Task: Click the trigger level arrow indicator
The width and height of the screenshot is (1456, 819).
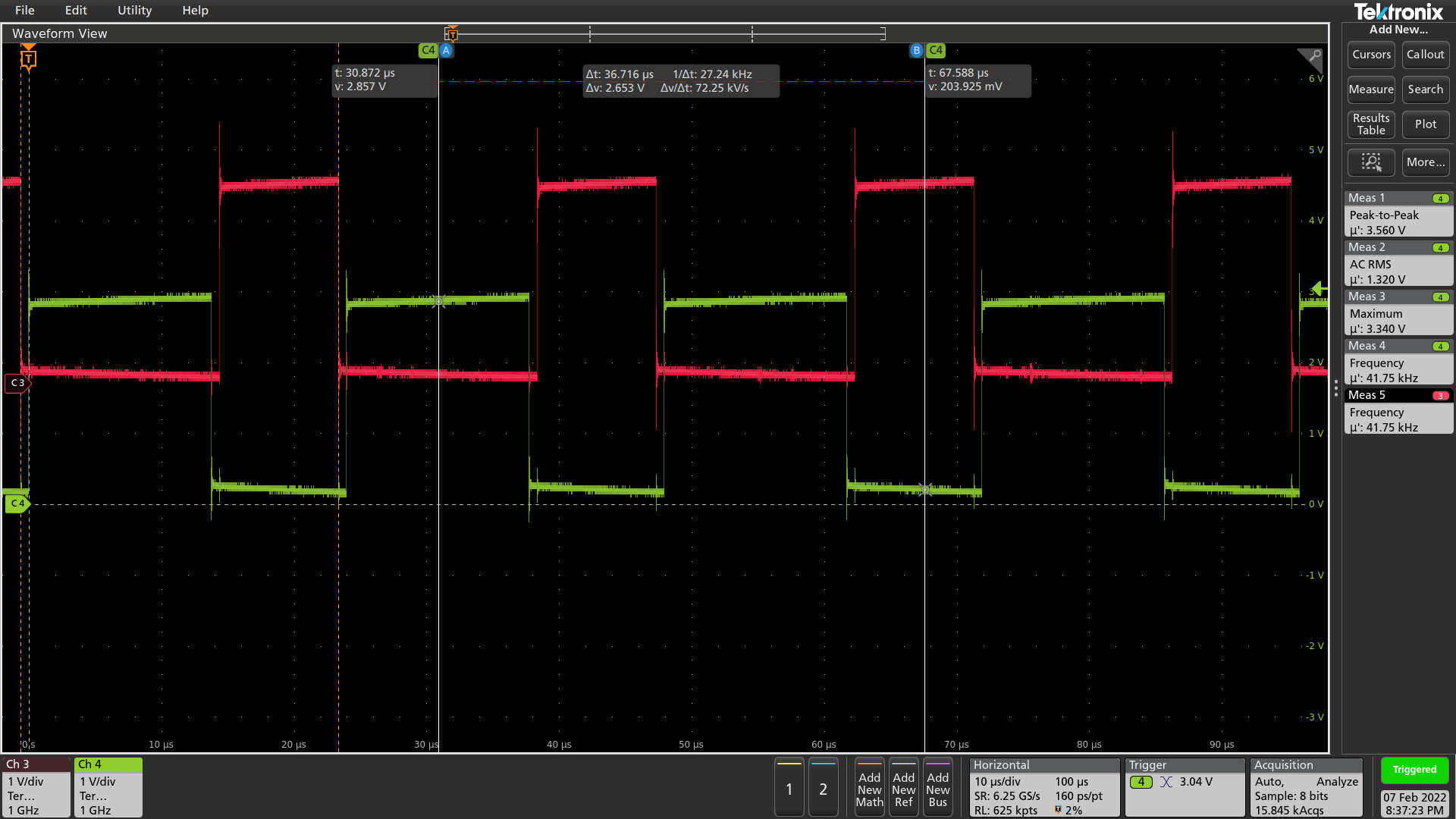Action: point(1319,288)
